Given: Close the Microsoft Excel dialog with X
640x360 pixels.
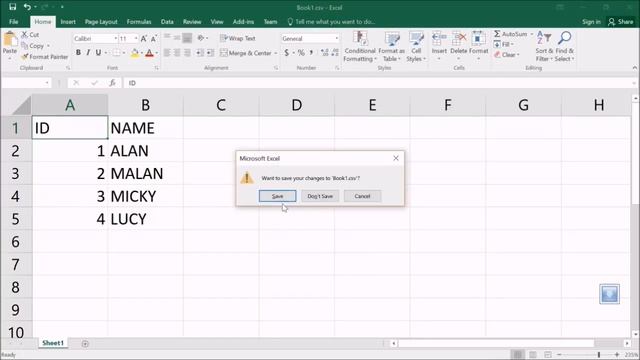Looking at the screenshot, I should (396, 158).
